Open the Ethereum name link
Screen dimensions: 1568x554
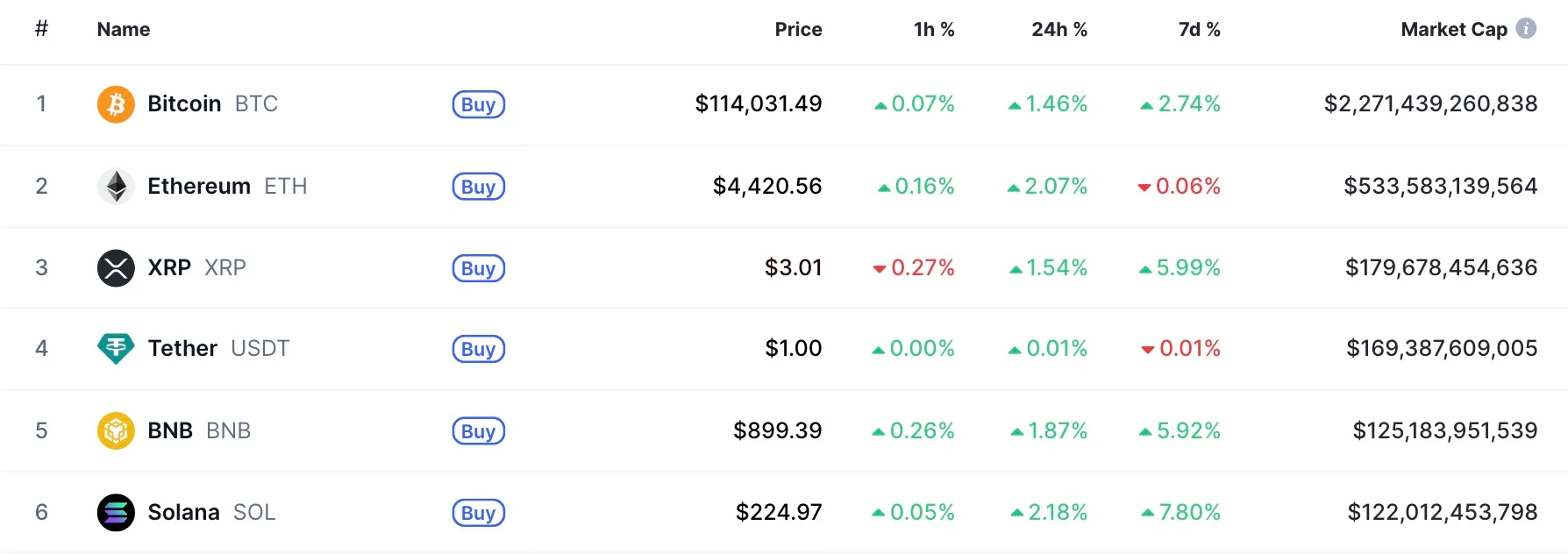[x=199, y=186]
